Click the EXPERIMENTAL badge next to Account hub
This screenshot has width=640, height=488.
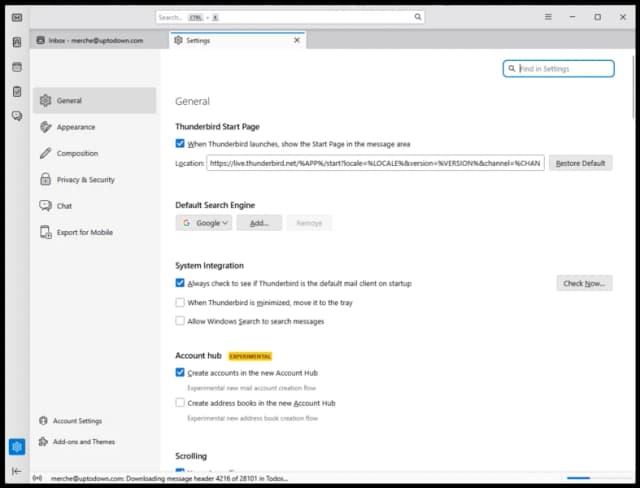[250, 356]
